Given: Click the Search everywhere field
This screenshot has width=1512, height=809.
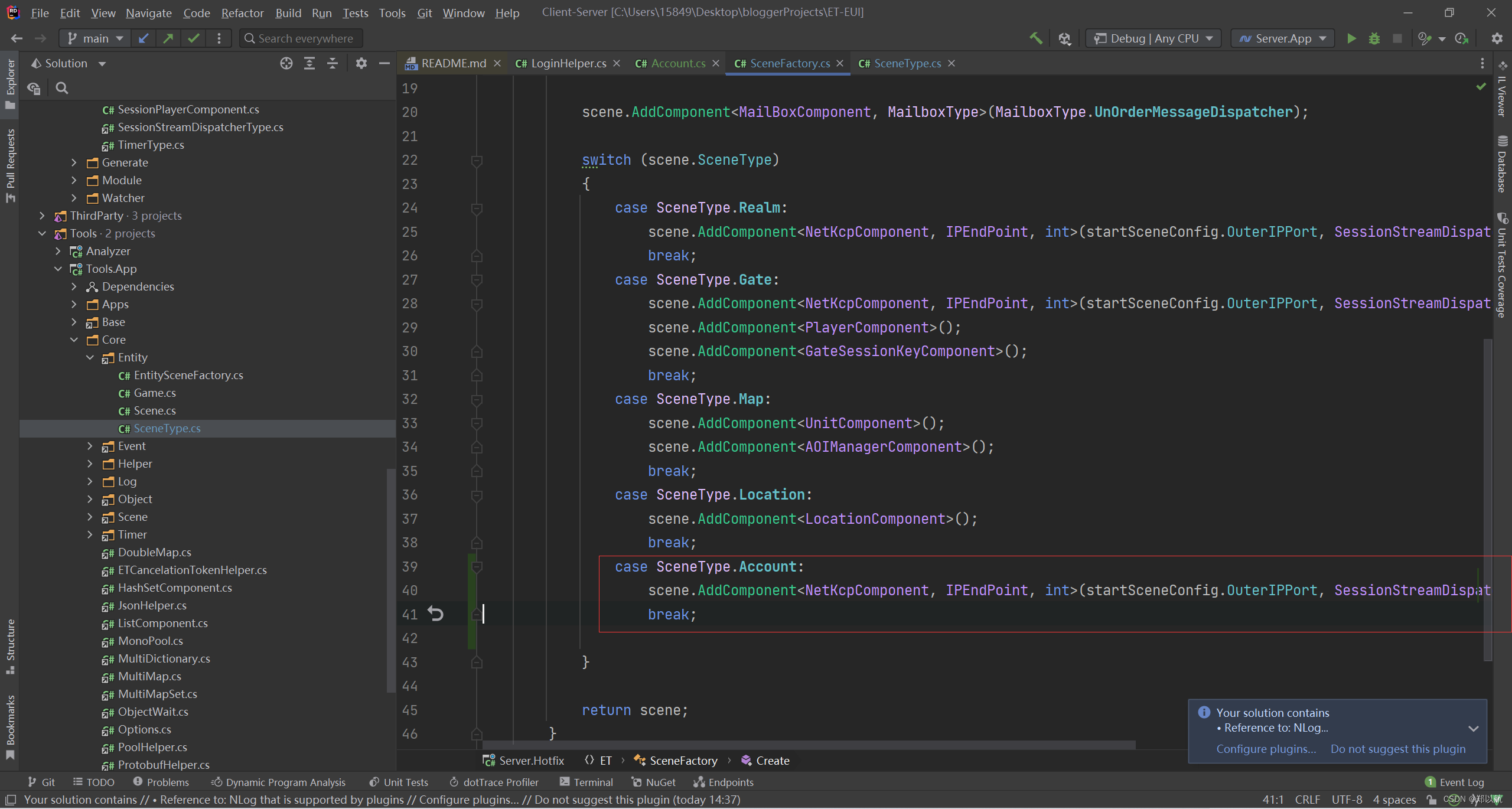Looking at the screenshot, I should click(x=301, y=38).
